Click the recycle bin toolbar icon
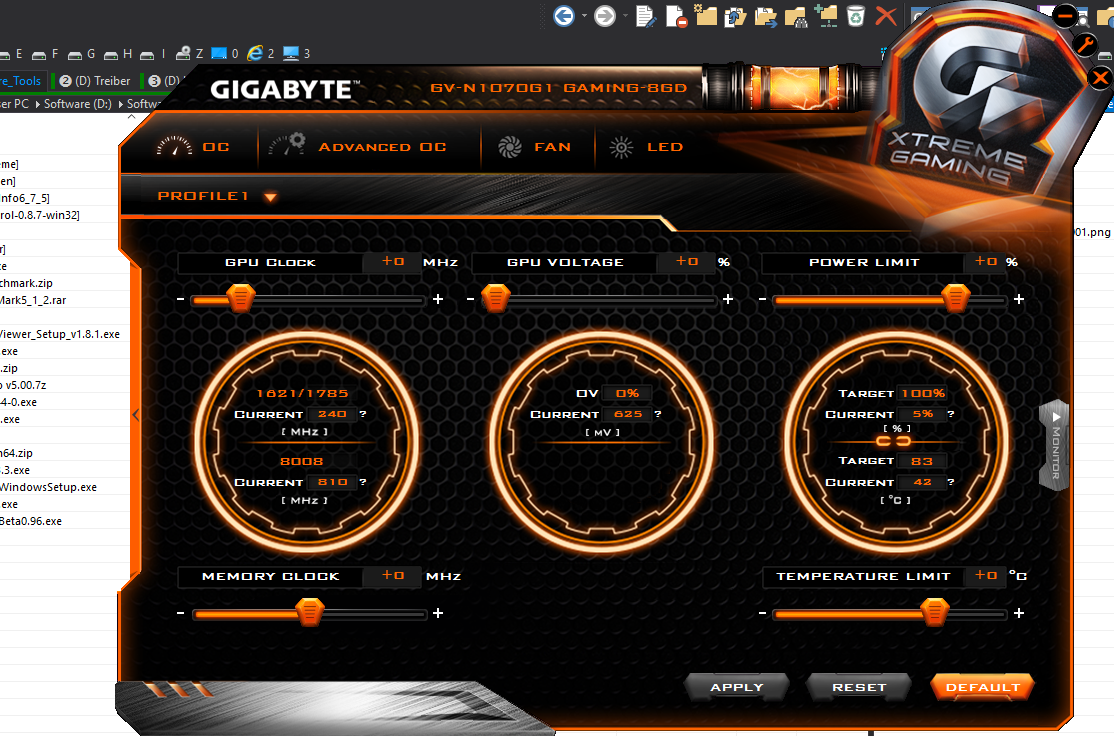This screenshot has height=736, width=1114. coord(856,16)
